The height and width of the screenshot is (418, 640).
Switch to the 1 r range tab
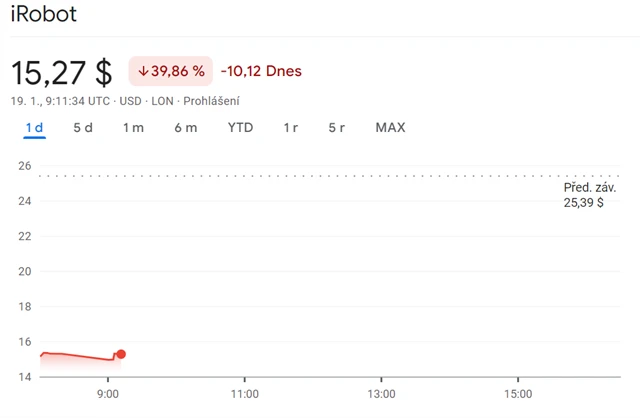click(x=291, y=127)
